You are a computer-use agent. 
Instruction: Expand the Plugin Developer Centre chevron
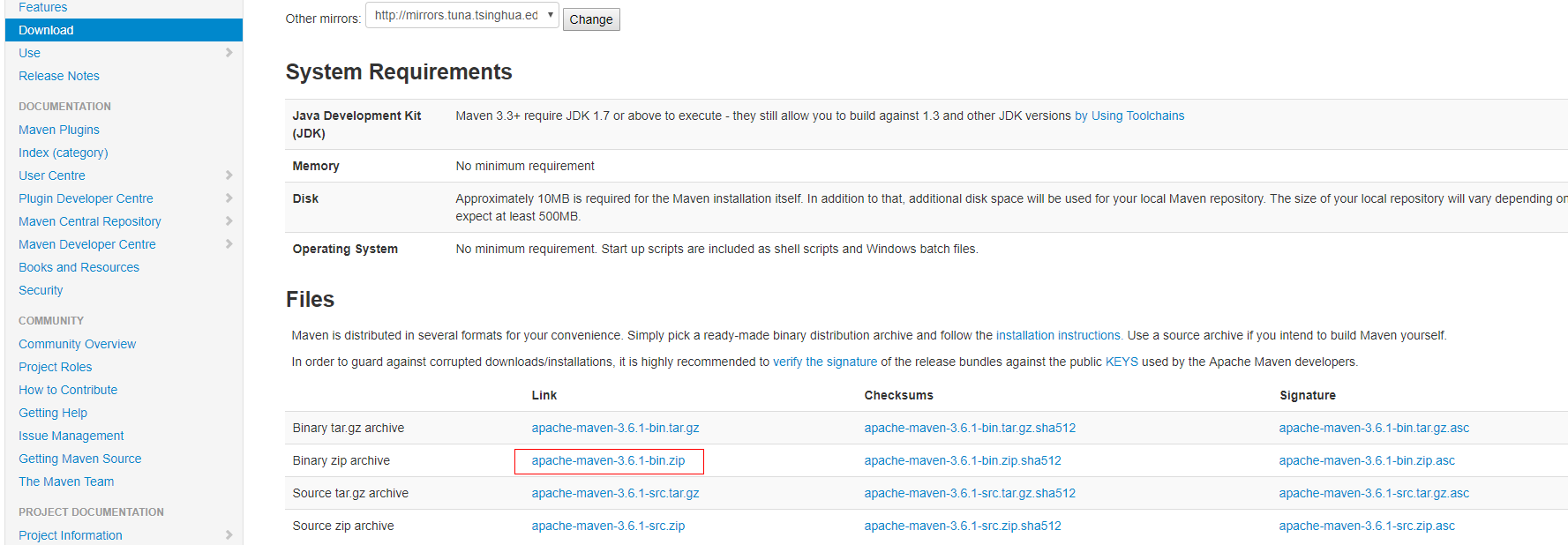[229, 198]
